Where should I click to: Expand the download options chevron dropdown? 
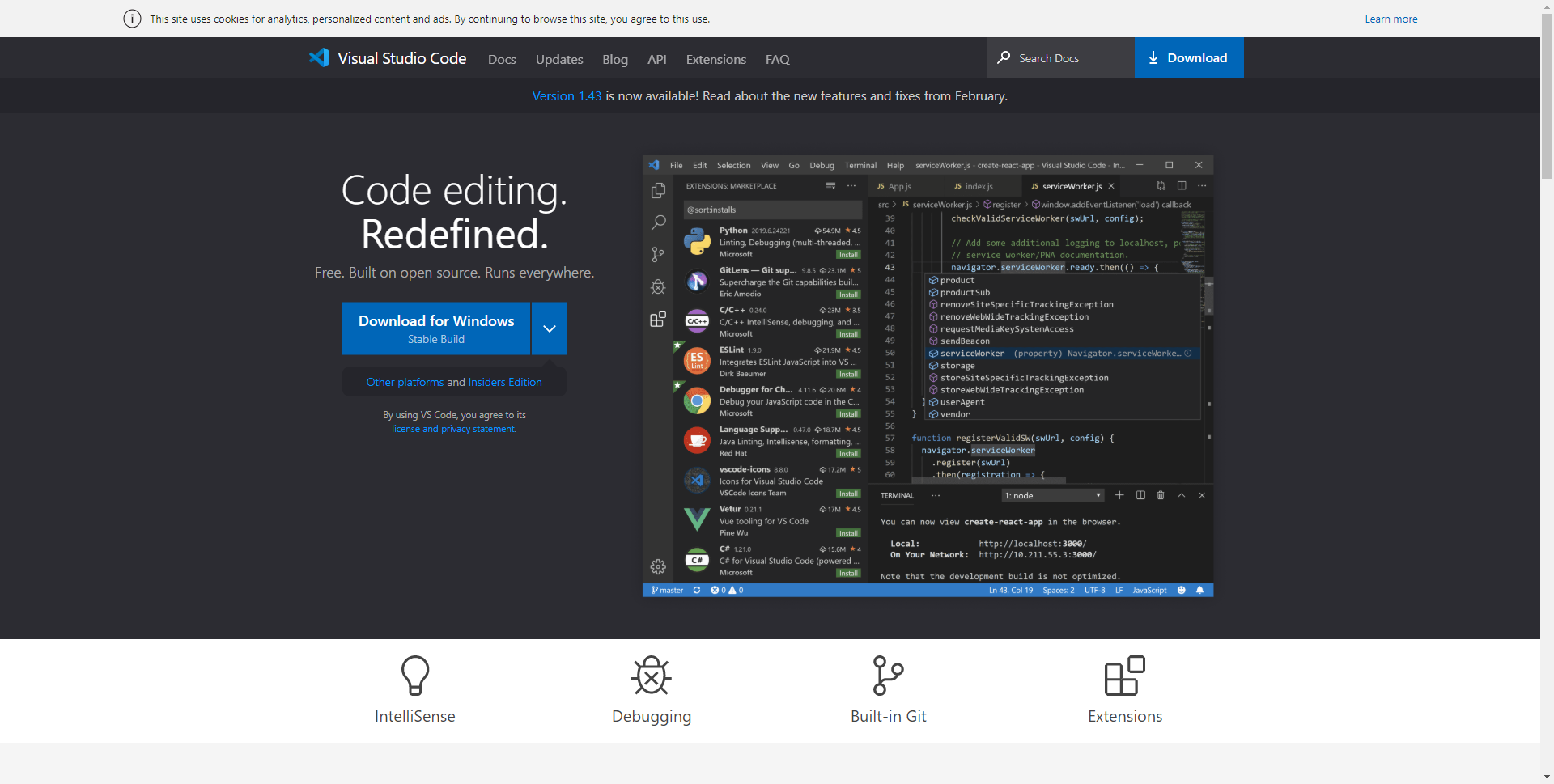pyautogui.click(x=550, y=328)
